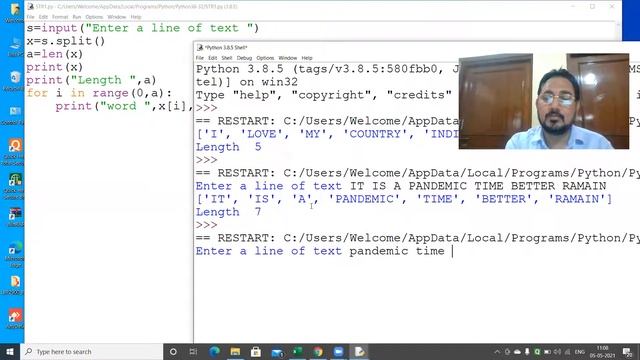
Task: Open Mail app from the taskbar
Action: pos(277,352)
